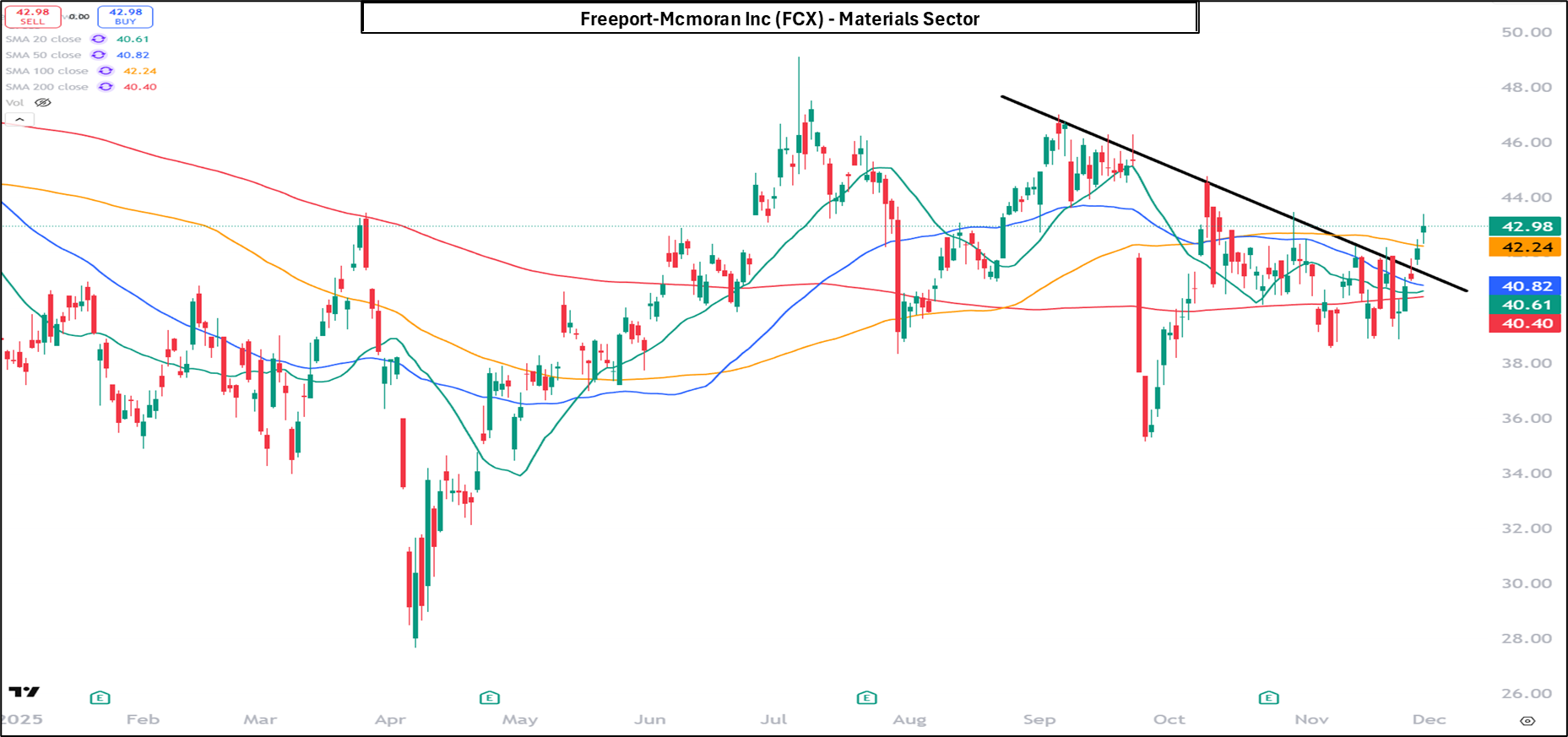1568x737 pixels.
Task: Select the Vol legend label
Action: click(x=15, y=103)
